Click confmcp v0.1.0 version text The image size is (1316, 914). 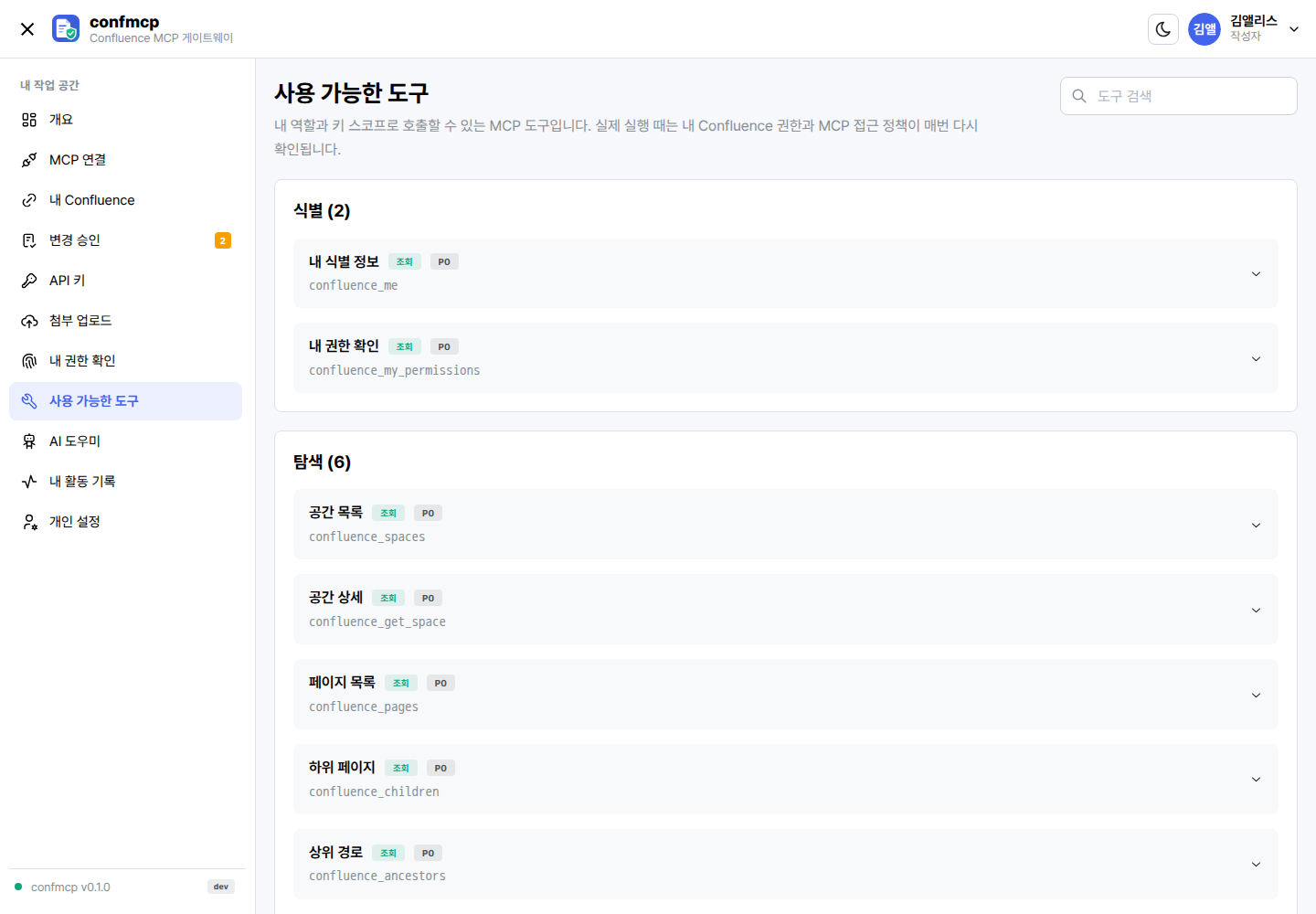[x=70, y=887]
